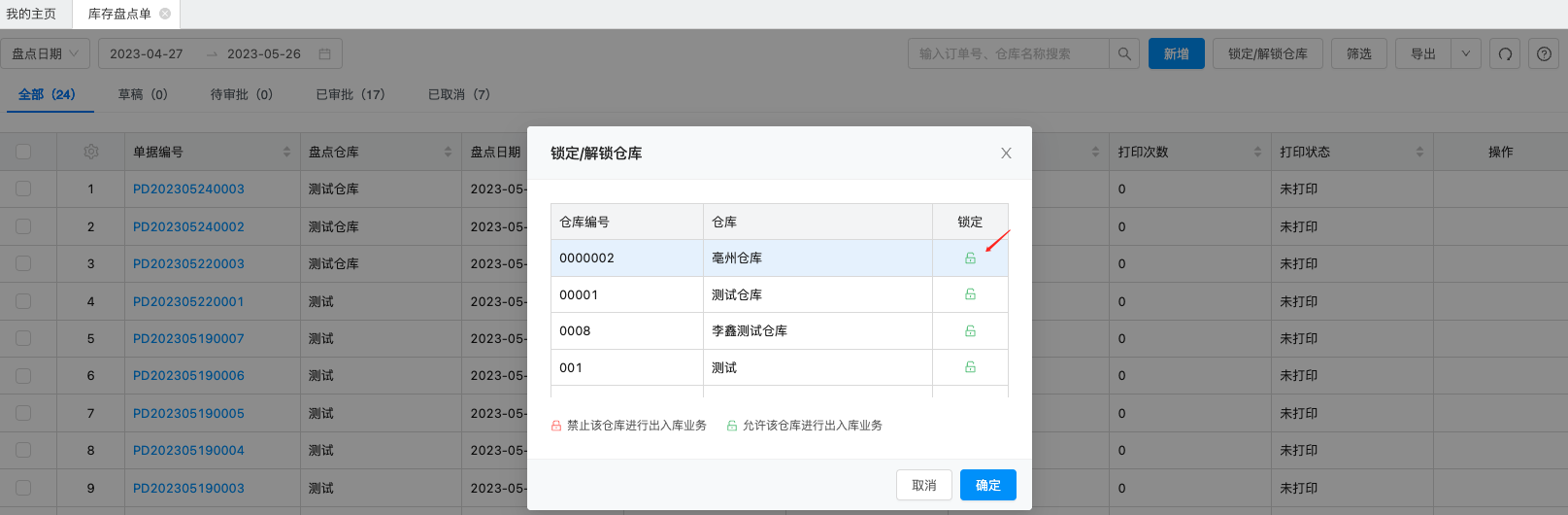This screenshot has width=1568, height=515.
Task: Click the start date 2023-04-27
Action: pos(147,53)
